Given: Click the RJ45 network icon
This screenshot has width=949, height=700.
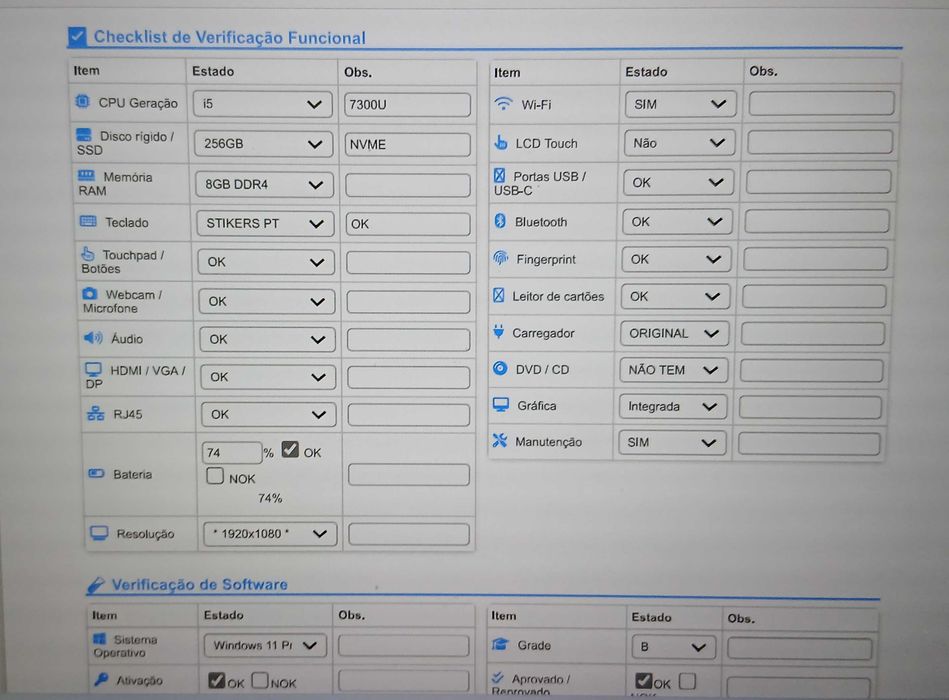Looking at the screenshot, I should [96, 414].
